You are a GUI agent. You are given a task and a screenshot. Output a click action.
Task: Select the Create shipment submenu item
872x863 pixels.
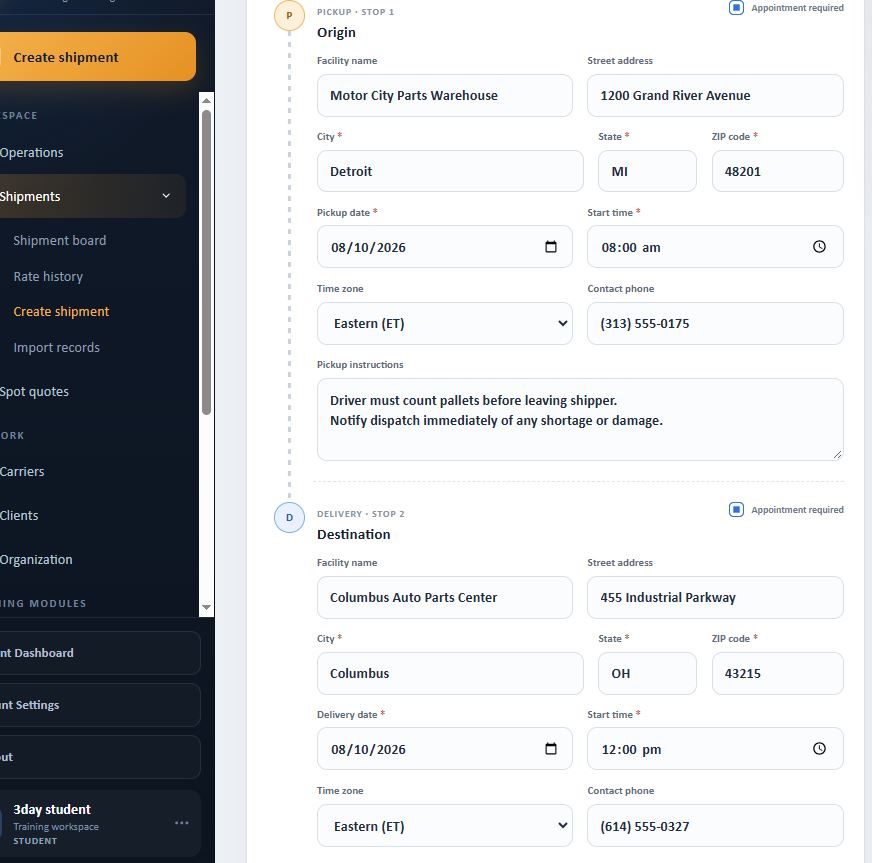[x=61, y=312]
